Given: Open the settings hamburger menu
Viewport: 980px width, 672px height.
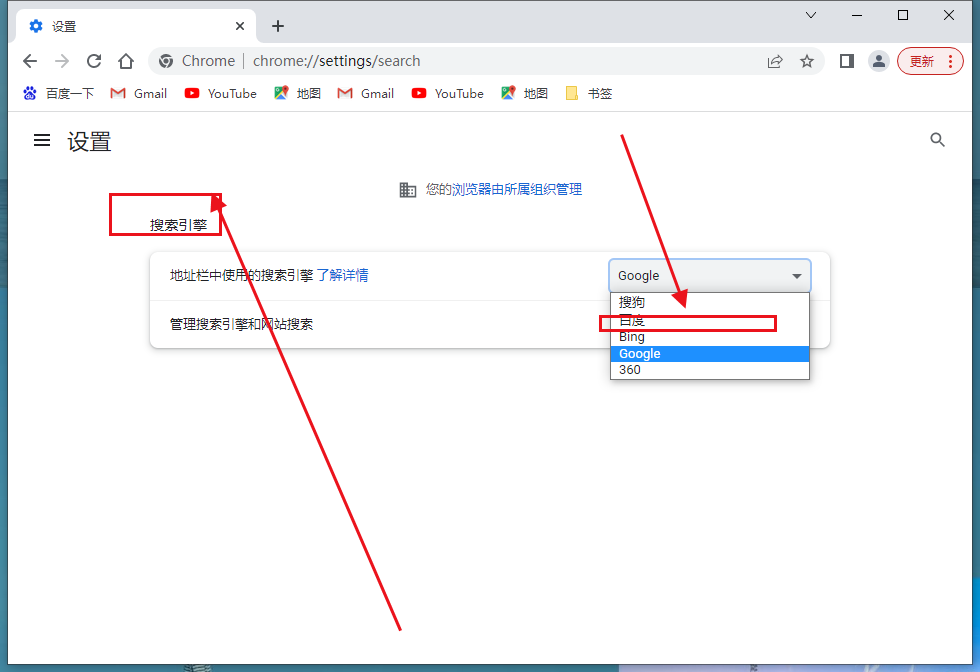Looking at the screenshot, I should [x=42, y=141].
